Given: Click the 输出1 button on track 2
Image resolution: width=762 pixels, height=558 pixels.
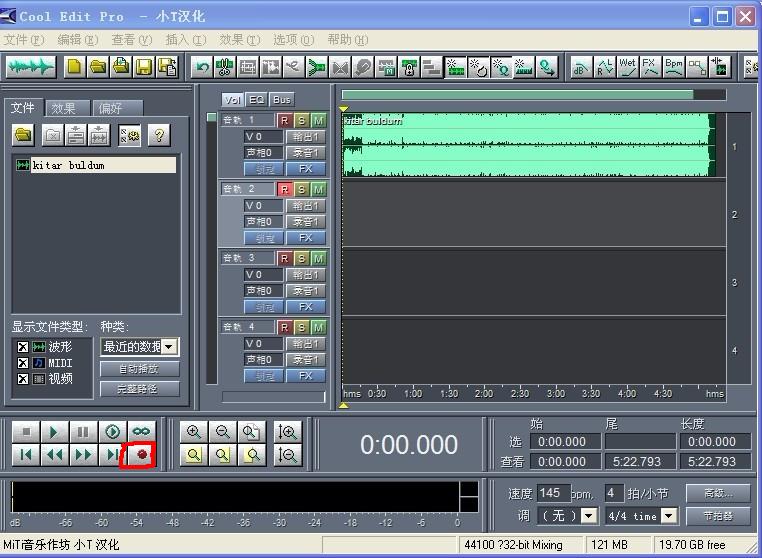Looking at the screenshot, I should coord(305,206).
